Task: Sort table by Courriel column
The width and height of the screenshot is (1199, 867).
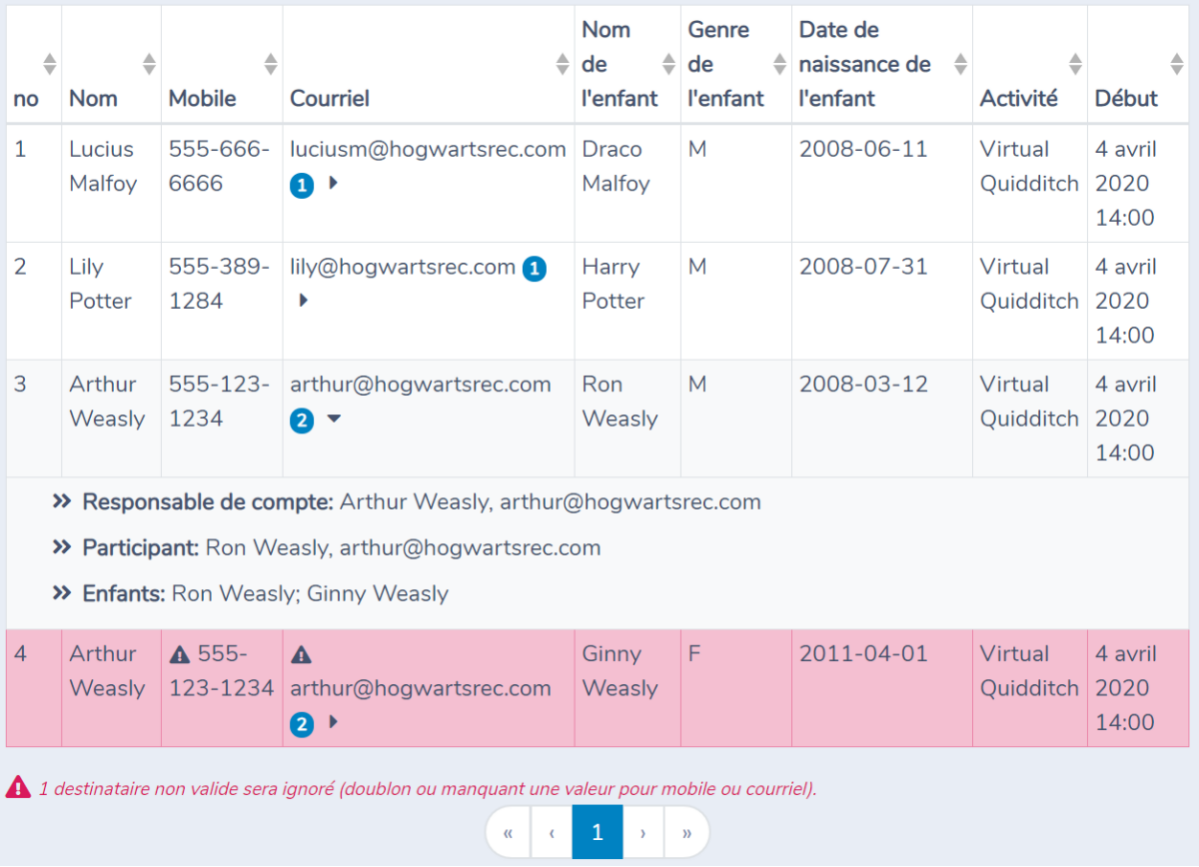Action: click(x=562, y=64)
